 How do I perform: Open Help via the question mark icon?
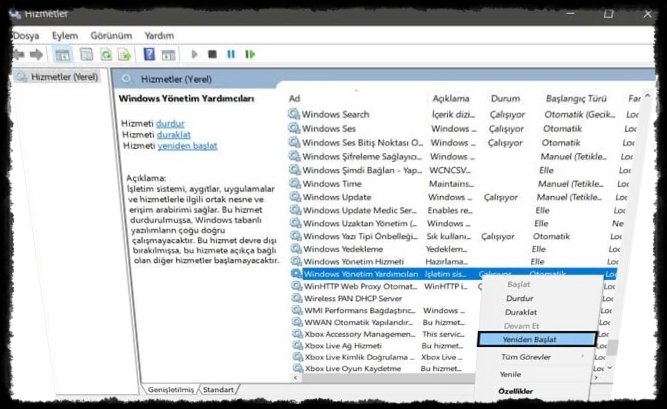pyautogui.click(x=149, y=54)
